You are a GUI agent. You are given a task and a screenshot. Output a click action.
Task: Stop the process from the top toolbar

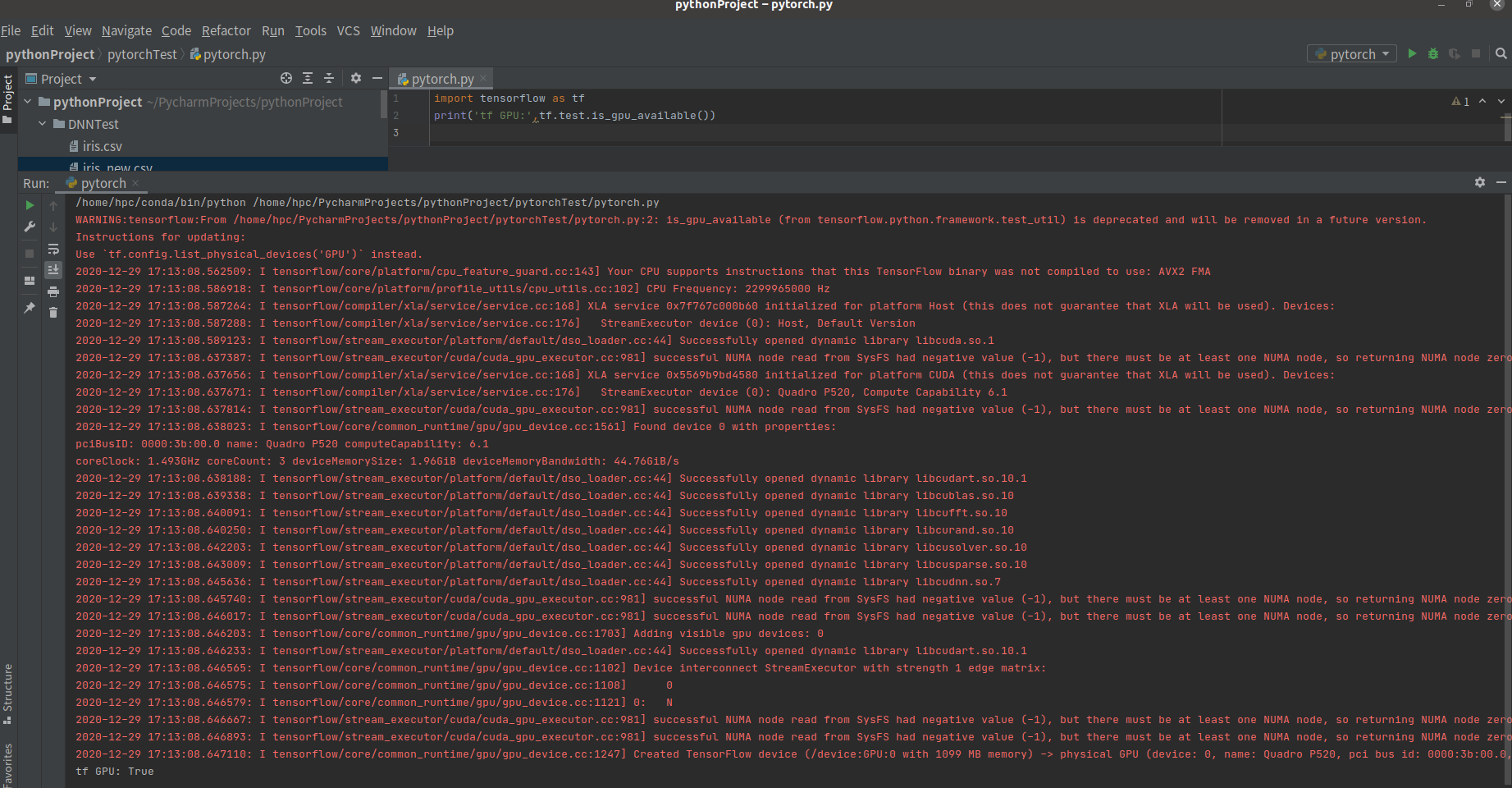click(1476, 53)
